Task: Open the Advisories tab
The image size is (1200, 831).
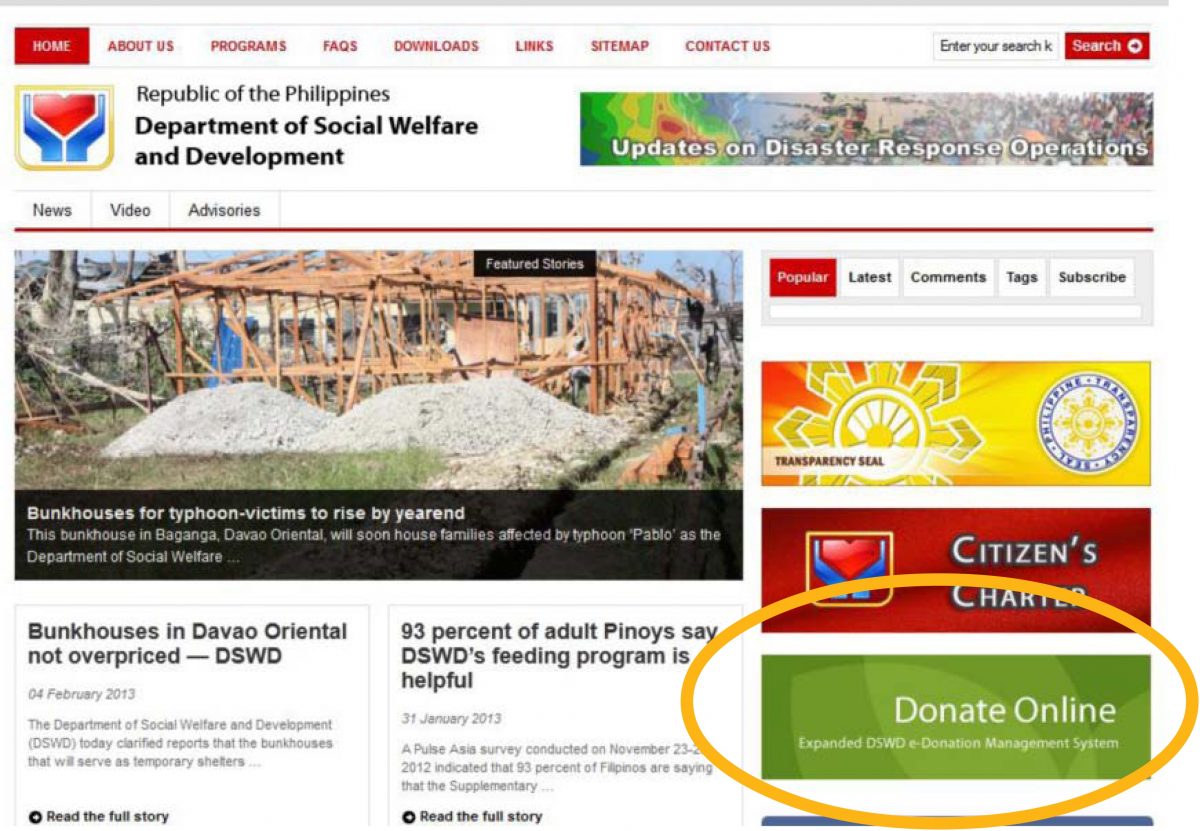Action: (x=222, y=211)
